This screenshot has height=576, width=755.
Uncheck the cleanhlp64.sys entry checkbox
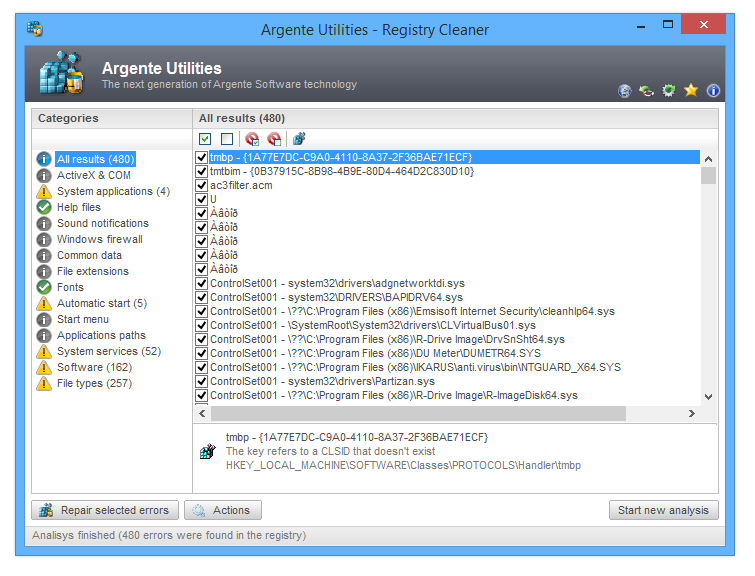[201, 311]
